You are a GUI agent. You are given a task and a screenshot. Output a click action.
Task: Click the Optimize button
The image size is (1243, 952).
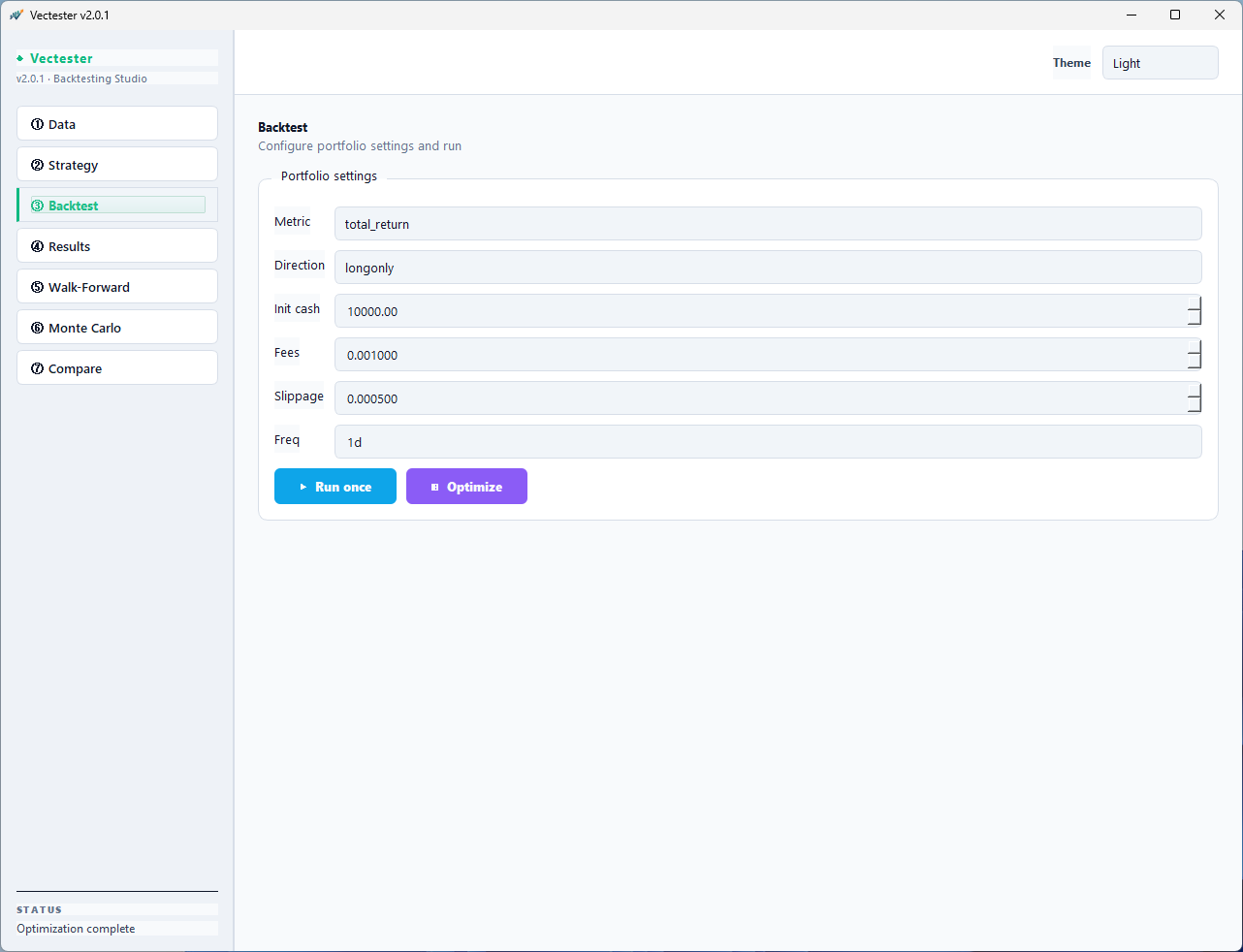pos(466,486)
